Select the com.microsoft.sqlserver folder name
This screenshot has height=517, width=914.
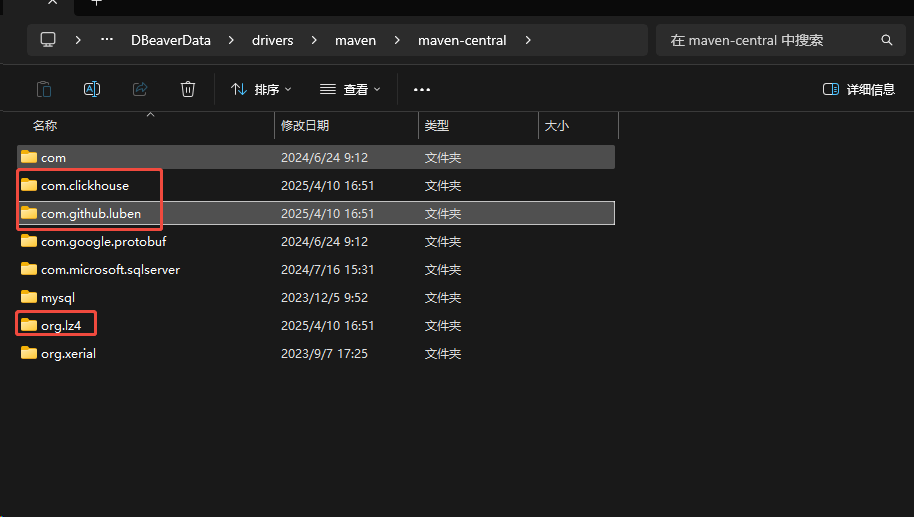110,269
